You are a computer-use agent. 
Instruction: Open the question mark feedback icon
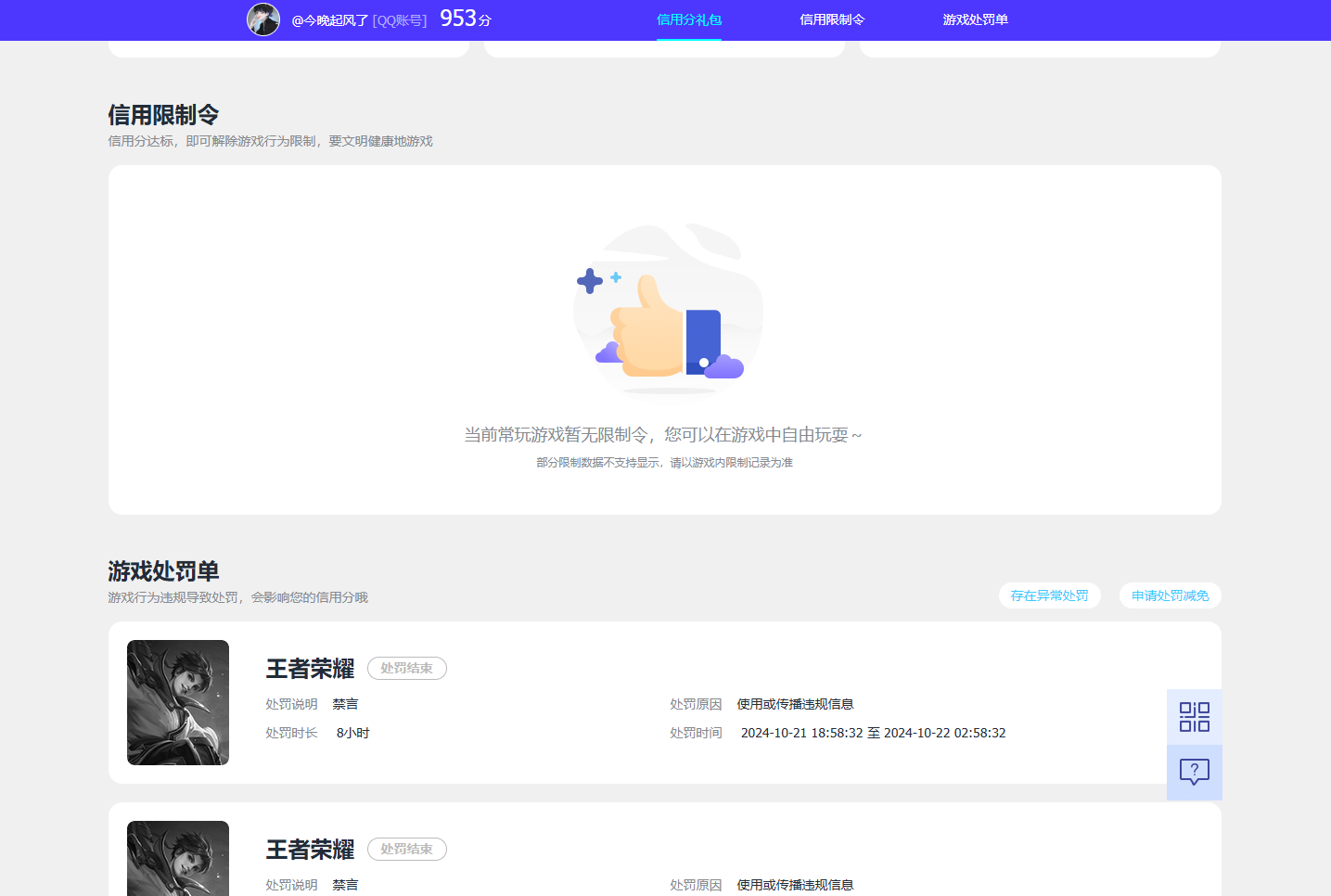pyautogui.click(x=1195, y=772)
